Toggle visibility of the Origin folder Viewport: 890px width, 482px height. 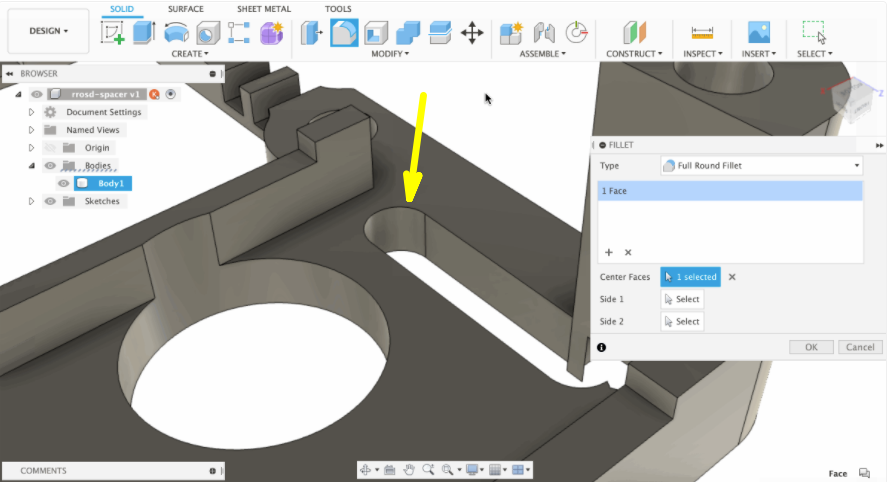tap(50, 148)
